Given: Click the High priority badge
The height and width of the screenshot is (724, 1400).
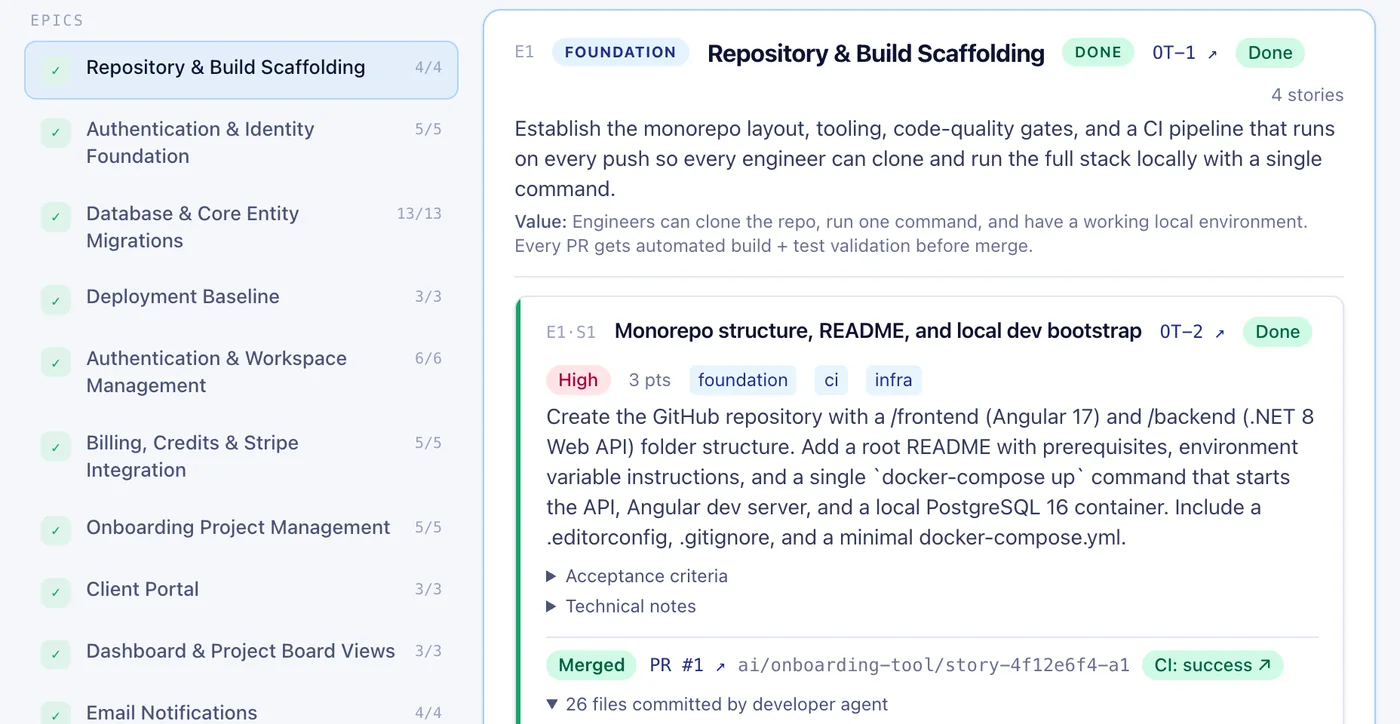Looking at the screenshot, I should click(x=578, y=380).
